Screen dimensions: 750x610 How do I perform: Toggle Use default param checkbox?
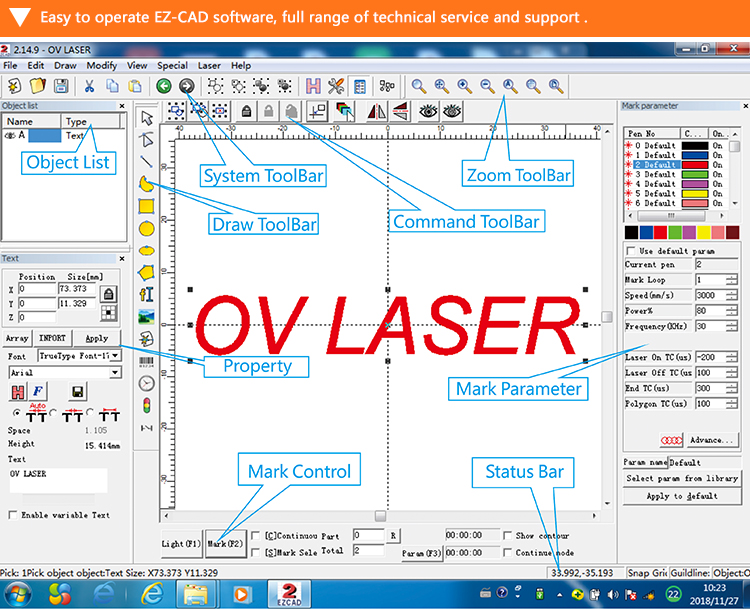coord(631,251)
